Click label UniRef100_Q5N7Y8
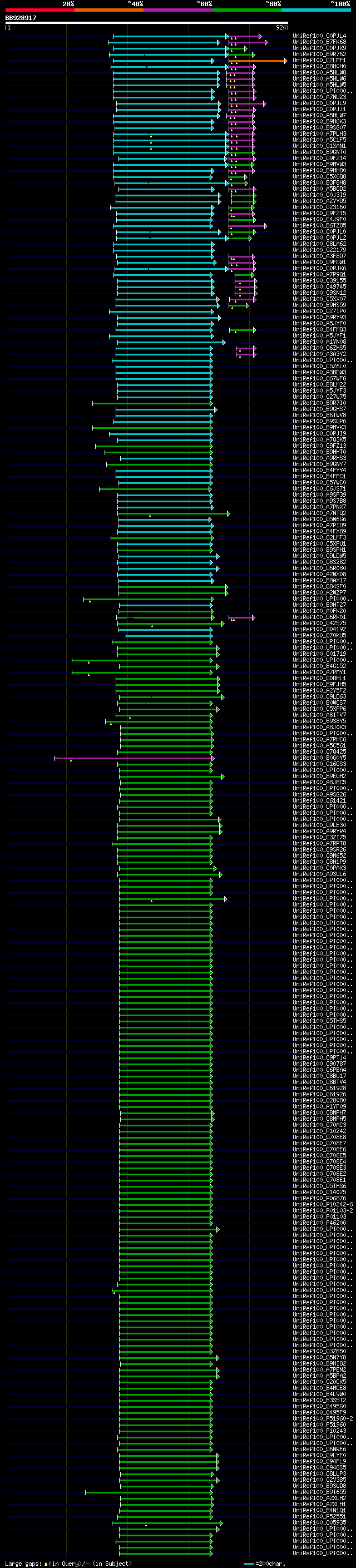The image size is (356, 1568). click(x=319, y=1358)
